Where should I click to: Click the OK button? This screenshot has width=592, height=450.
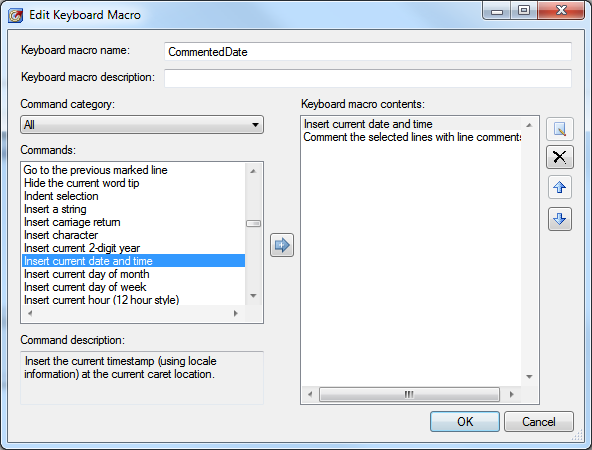click(465, 421)
